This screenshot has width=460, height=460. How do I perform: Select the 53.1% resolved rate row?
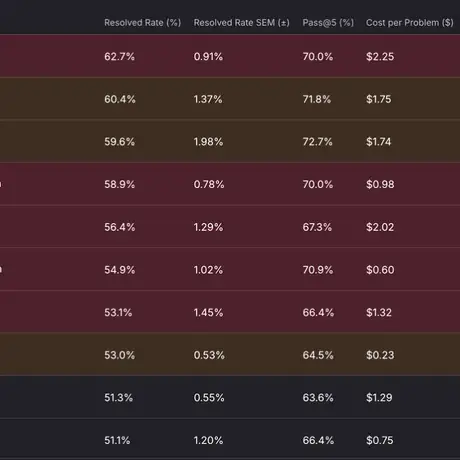pos(230,312)
